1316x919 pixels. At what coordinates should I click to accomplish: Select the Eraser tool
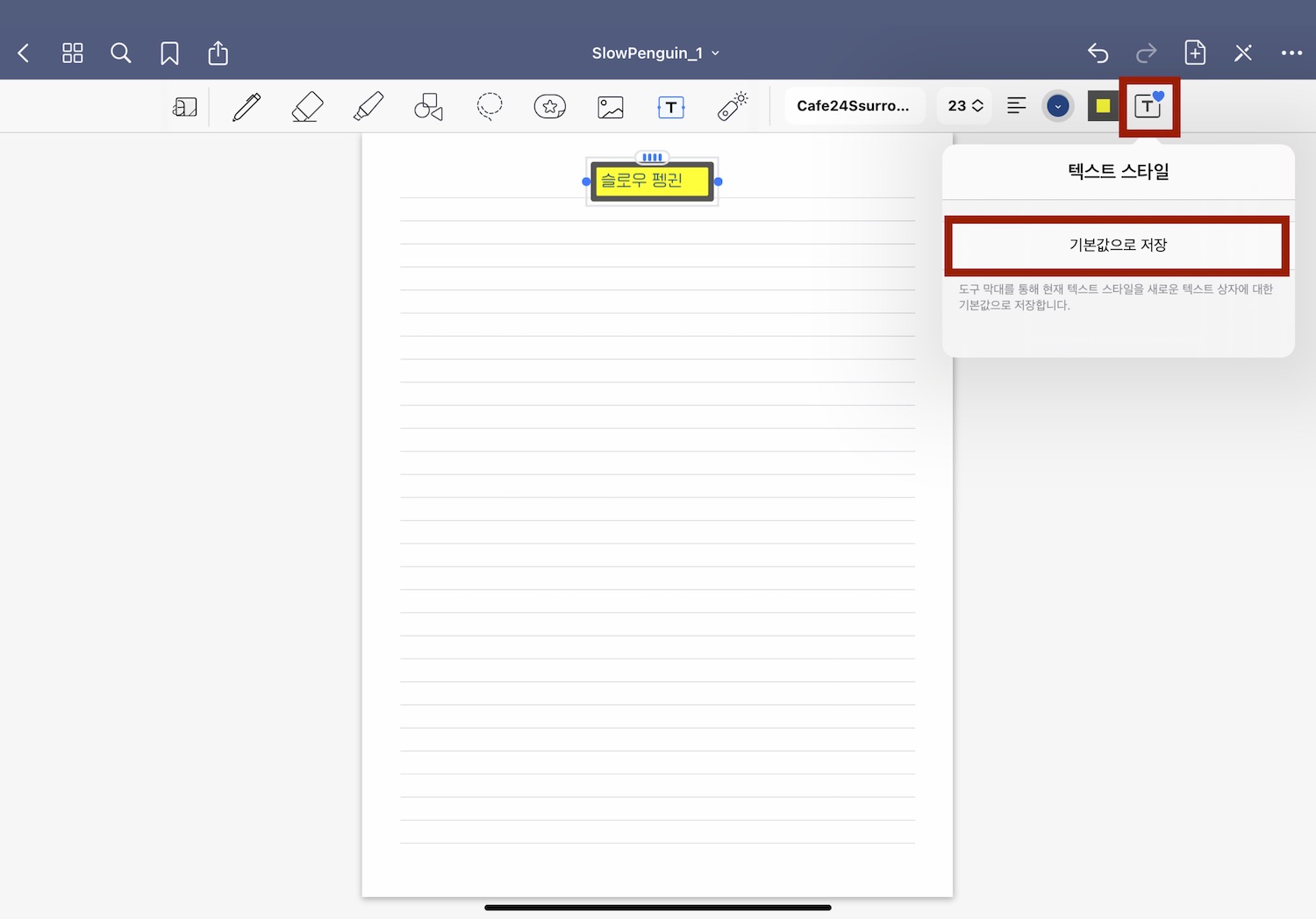(x=307, y=107)
